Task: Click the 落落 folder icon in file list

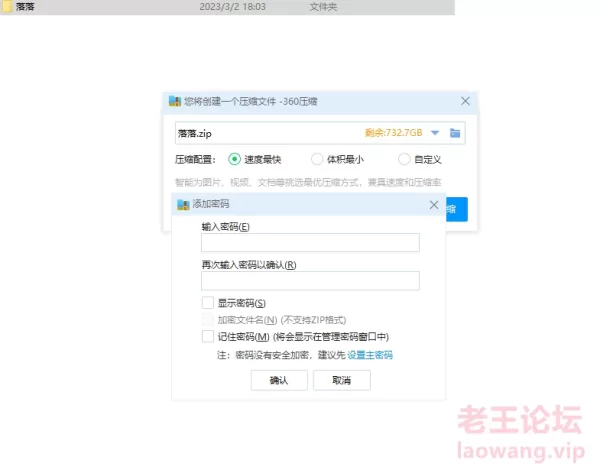Action: [x=8, y=7]
